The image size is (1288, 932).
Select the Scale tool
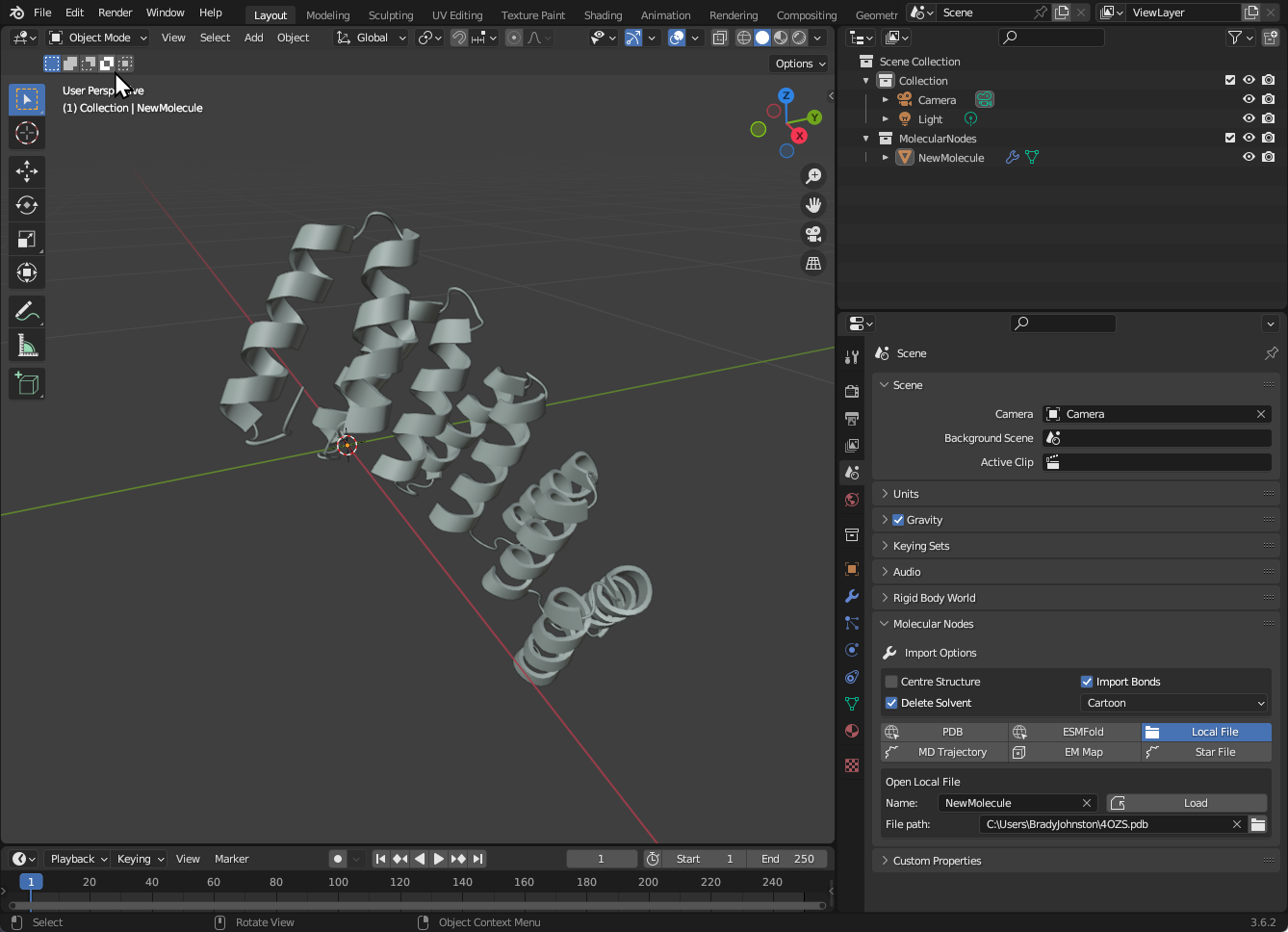point(27,239)
